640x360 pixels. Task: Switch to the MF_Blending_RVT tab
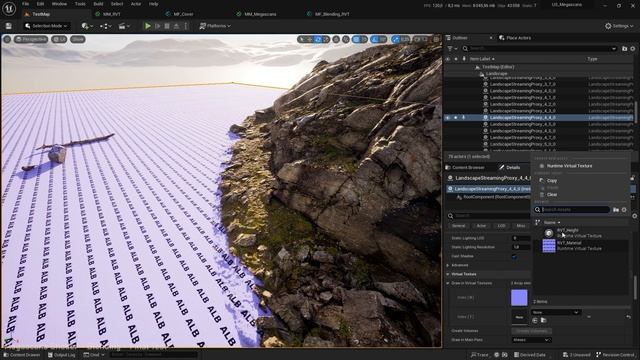click(332, 14)
